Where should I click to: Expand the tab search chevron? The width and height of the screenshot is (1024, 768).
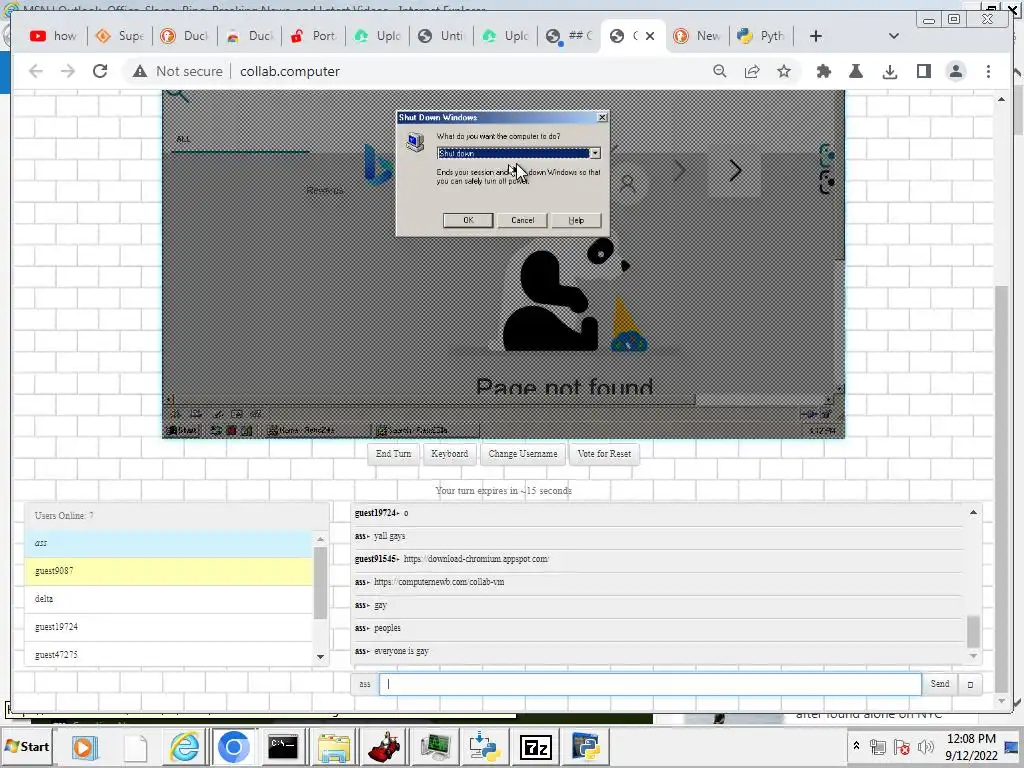[894, 36]
